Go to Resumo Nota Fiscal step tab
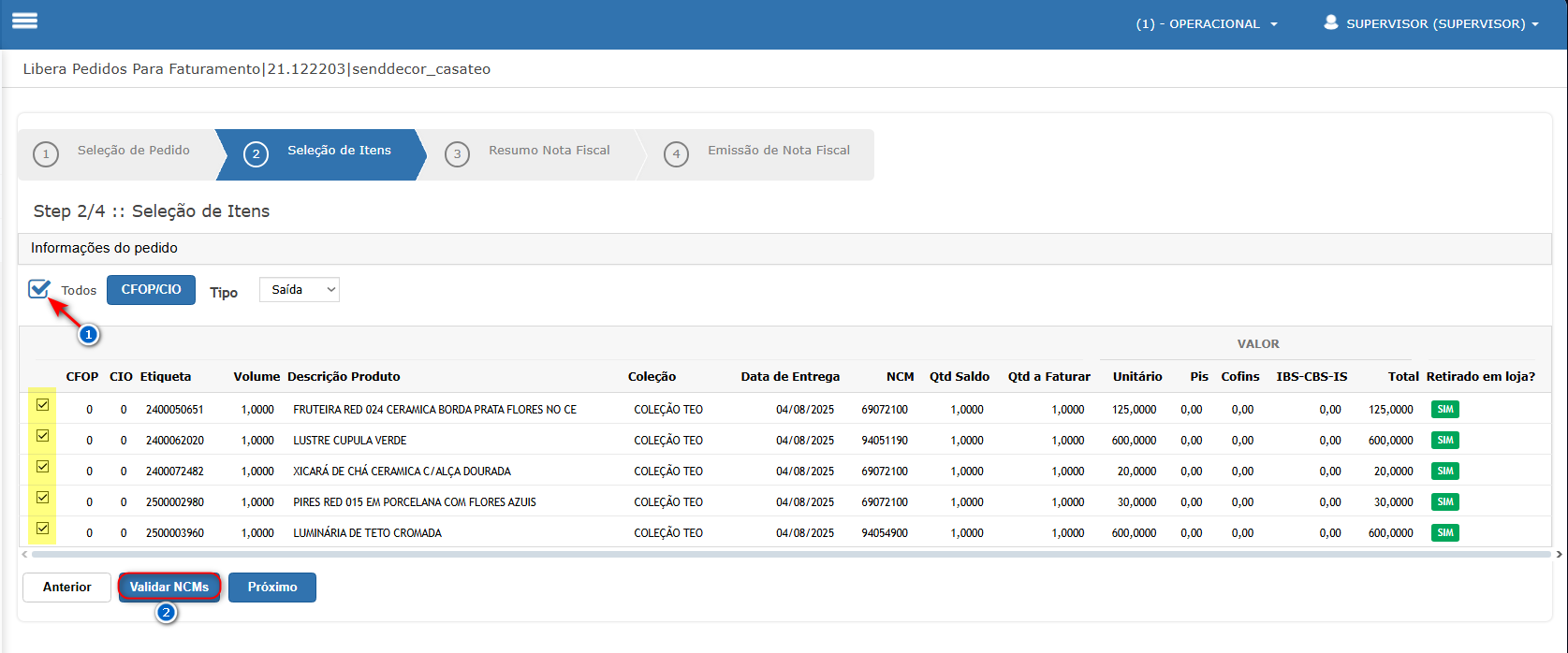This screenshot has width=1568, height=653. click(549, 151)
